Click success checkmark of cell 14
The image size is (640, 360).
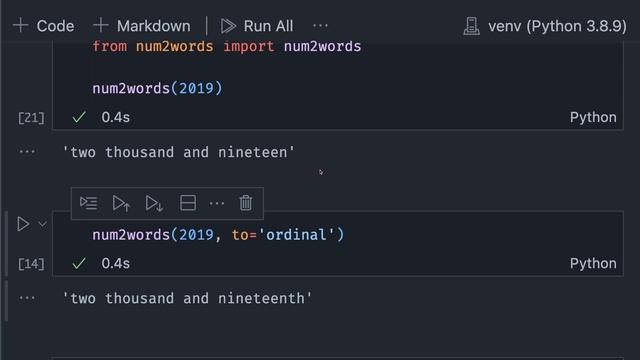point(79,264)
